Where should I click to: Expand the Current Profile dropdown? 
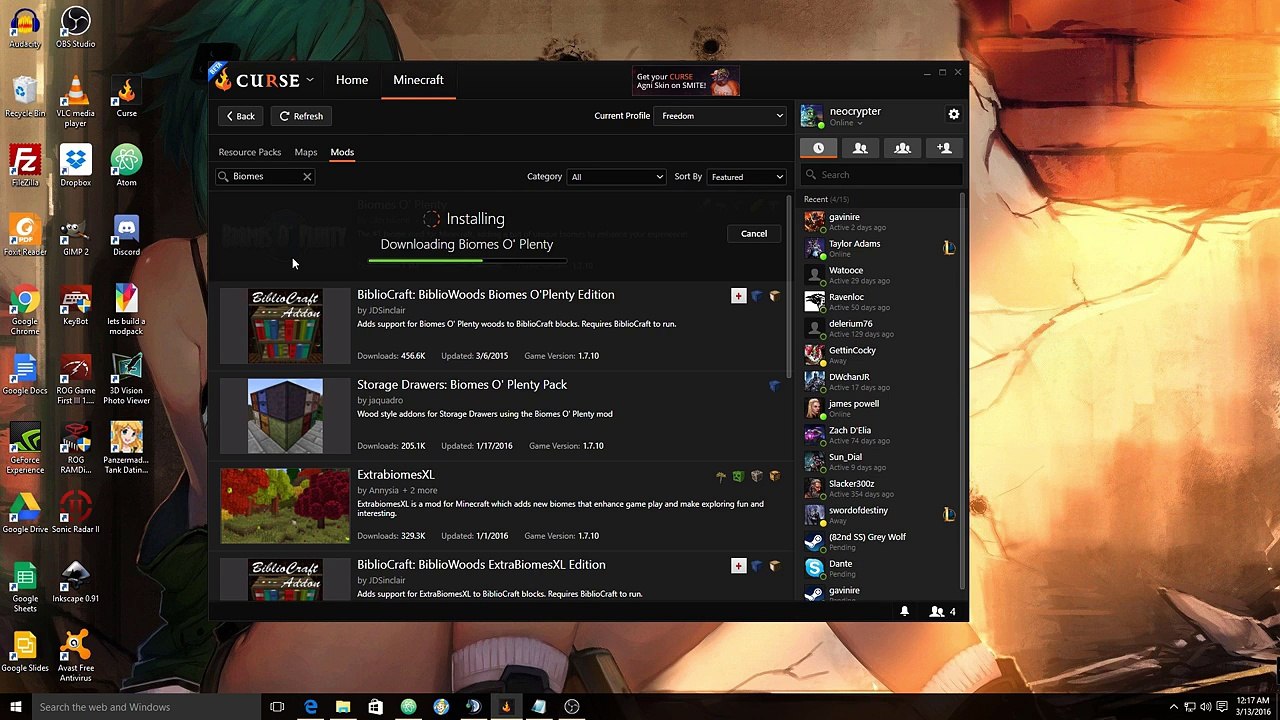[x=720, y=116]
